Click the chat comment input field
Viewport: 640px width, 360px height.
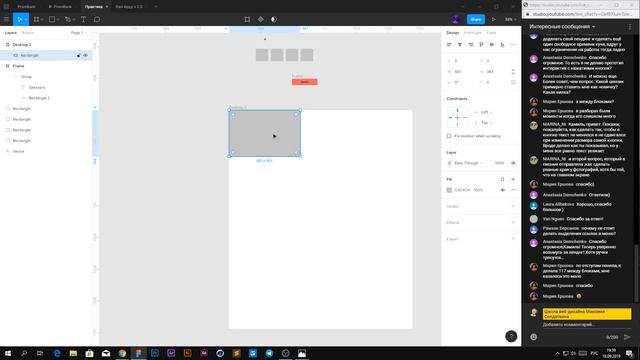pos(586,324)
